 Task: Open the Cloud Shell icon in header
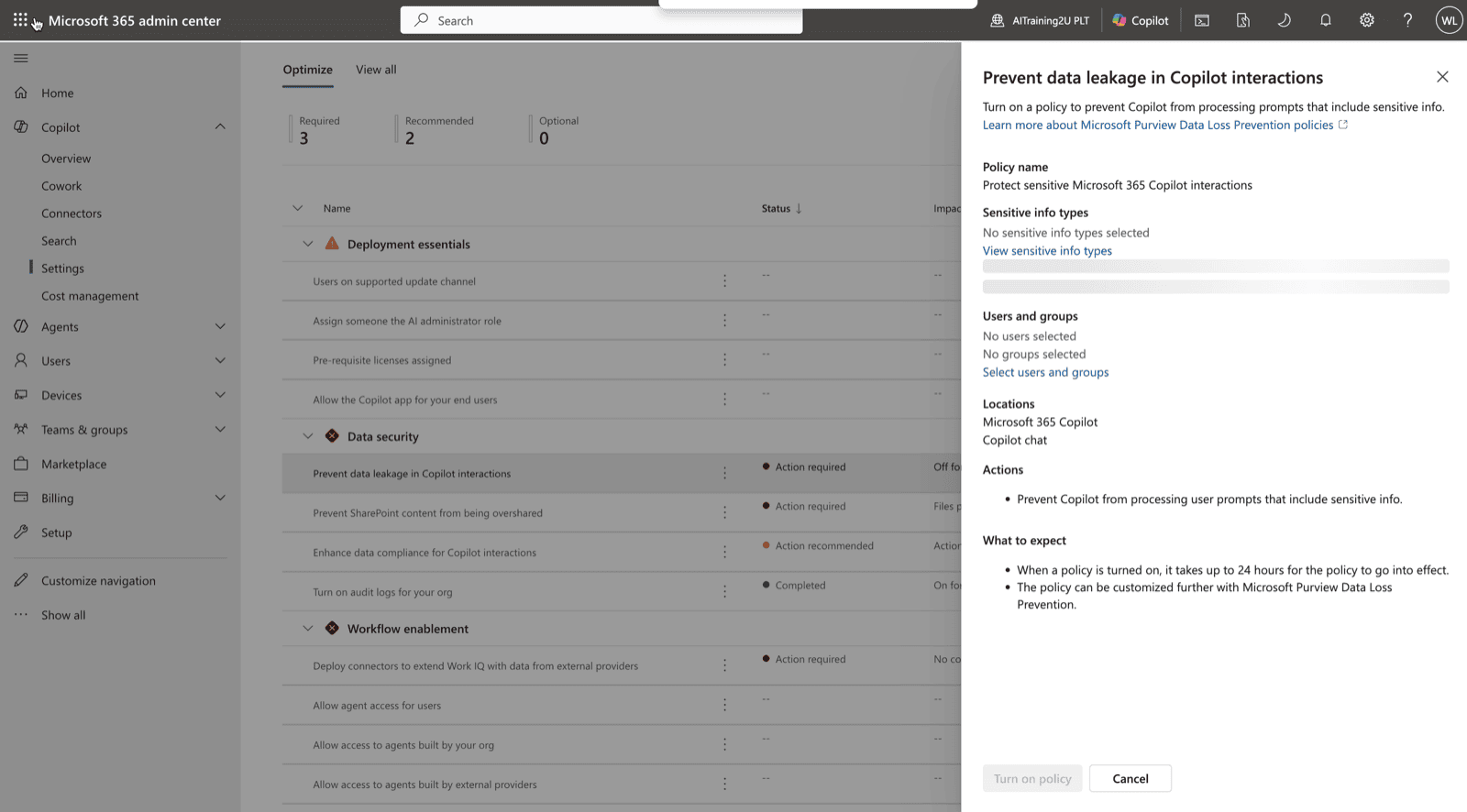(x=1202, y=20)
